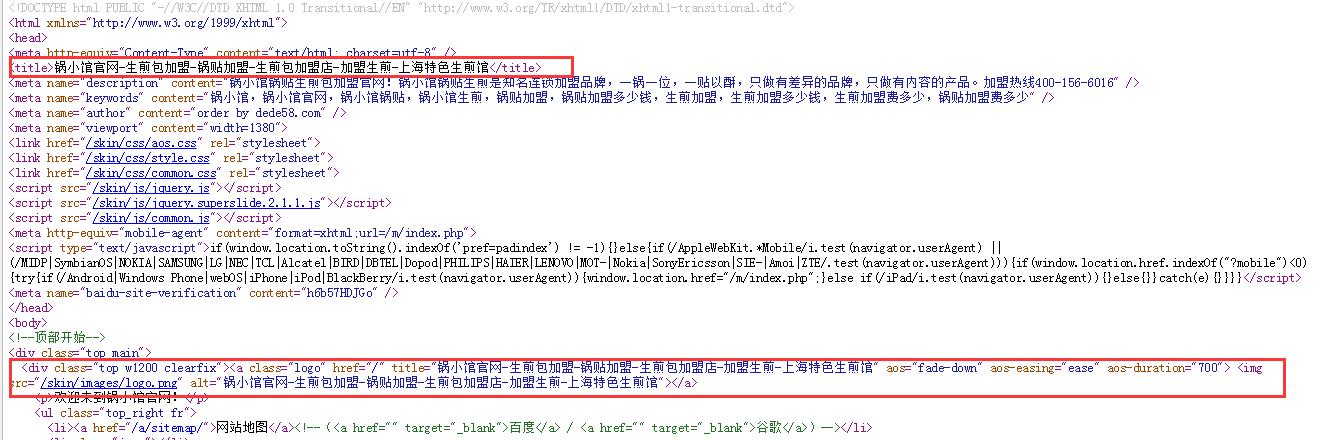Follow the jquery.superslide.2.1.1.js script link
Screen dimensions: 1333x440
pos(206,203)
